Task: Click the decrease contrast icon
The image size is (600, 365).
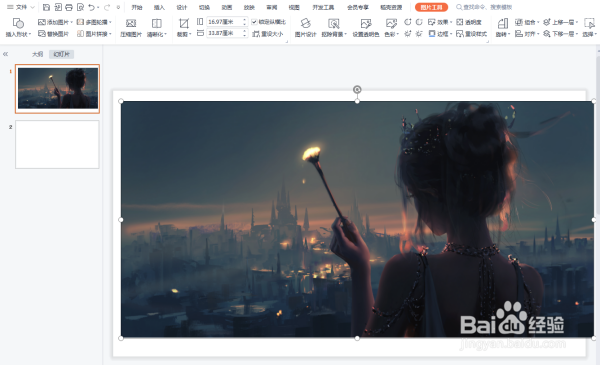Action: [x=419, y=22]
